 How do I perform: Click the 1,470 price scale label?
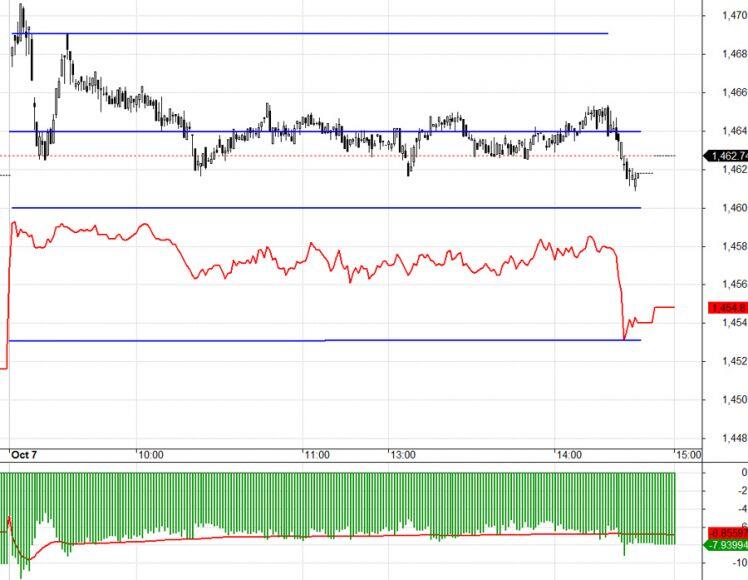tap(735, 15)
